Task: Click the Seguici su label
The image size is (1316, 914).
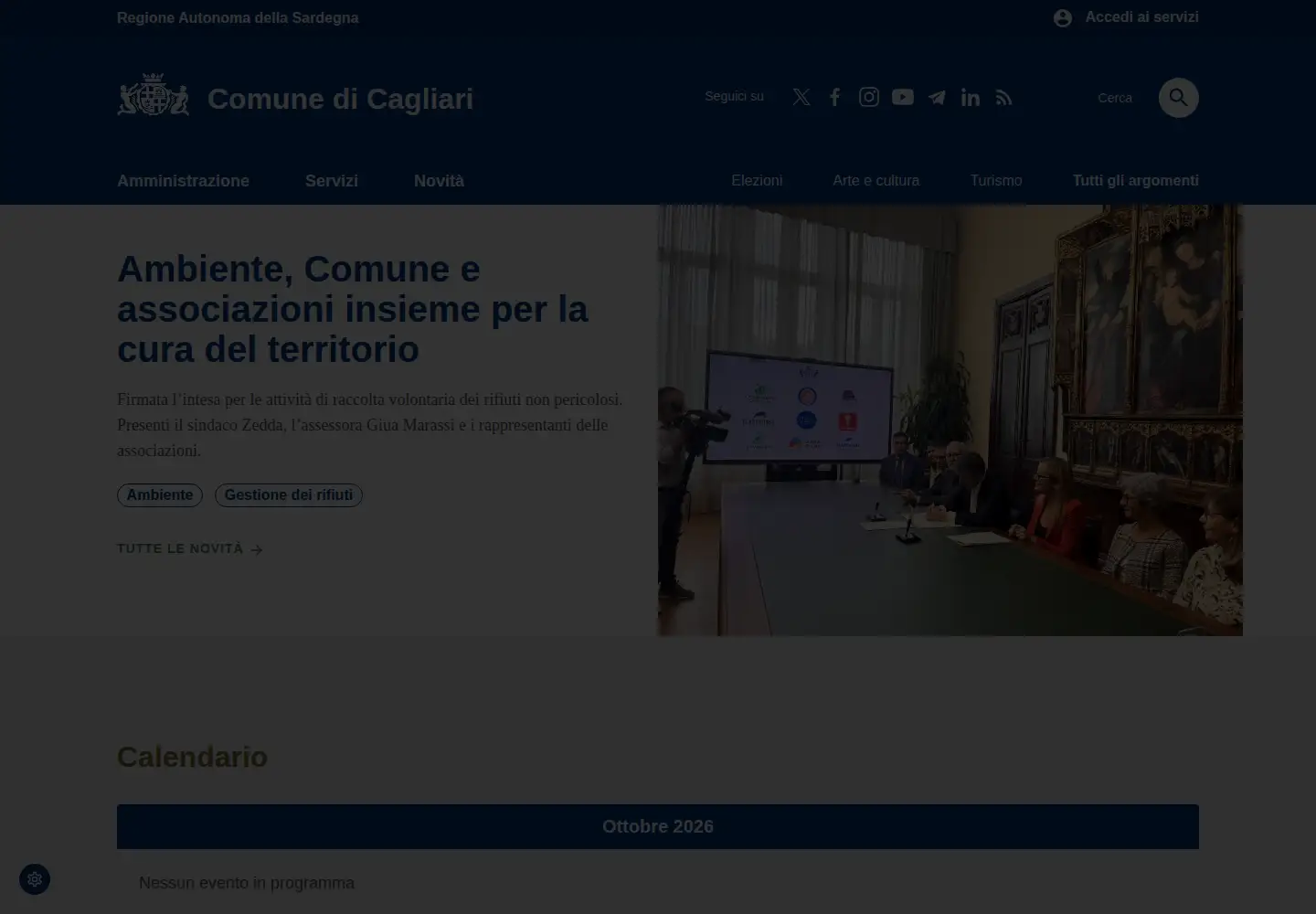Action: pyautogui.click(x=734, y=96)
